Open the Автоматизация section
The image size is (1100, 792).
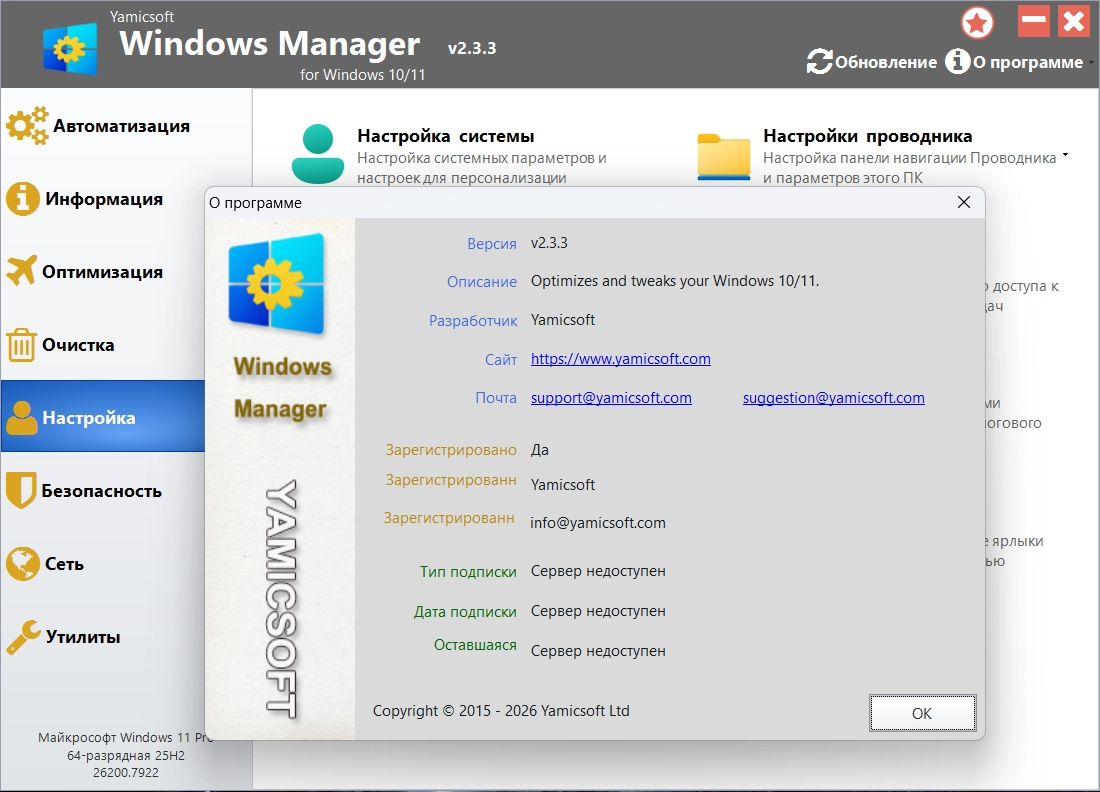(x=121, y=126)
